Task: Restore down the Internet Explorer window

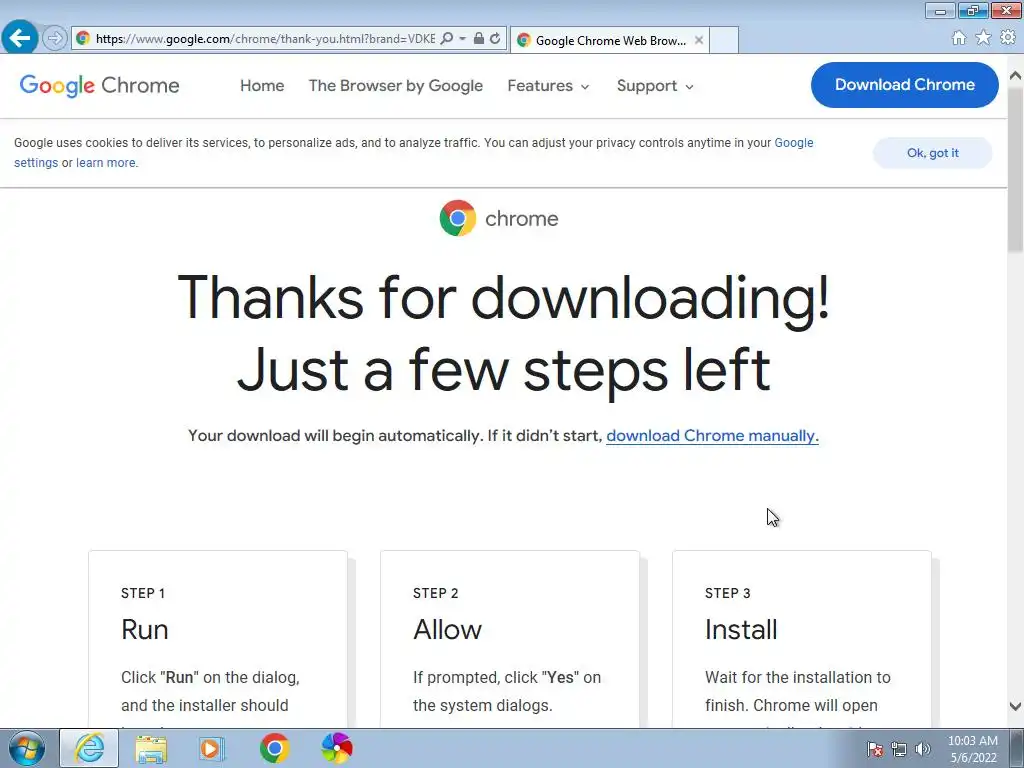Action: [x=973, y=10]
